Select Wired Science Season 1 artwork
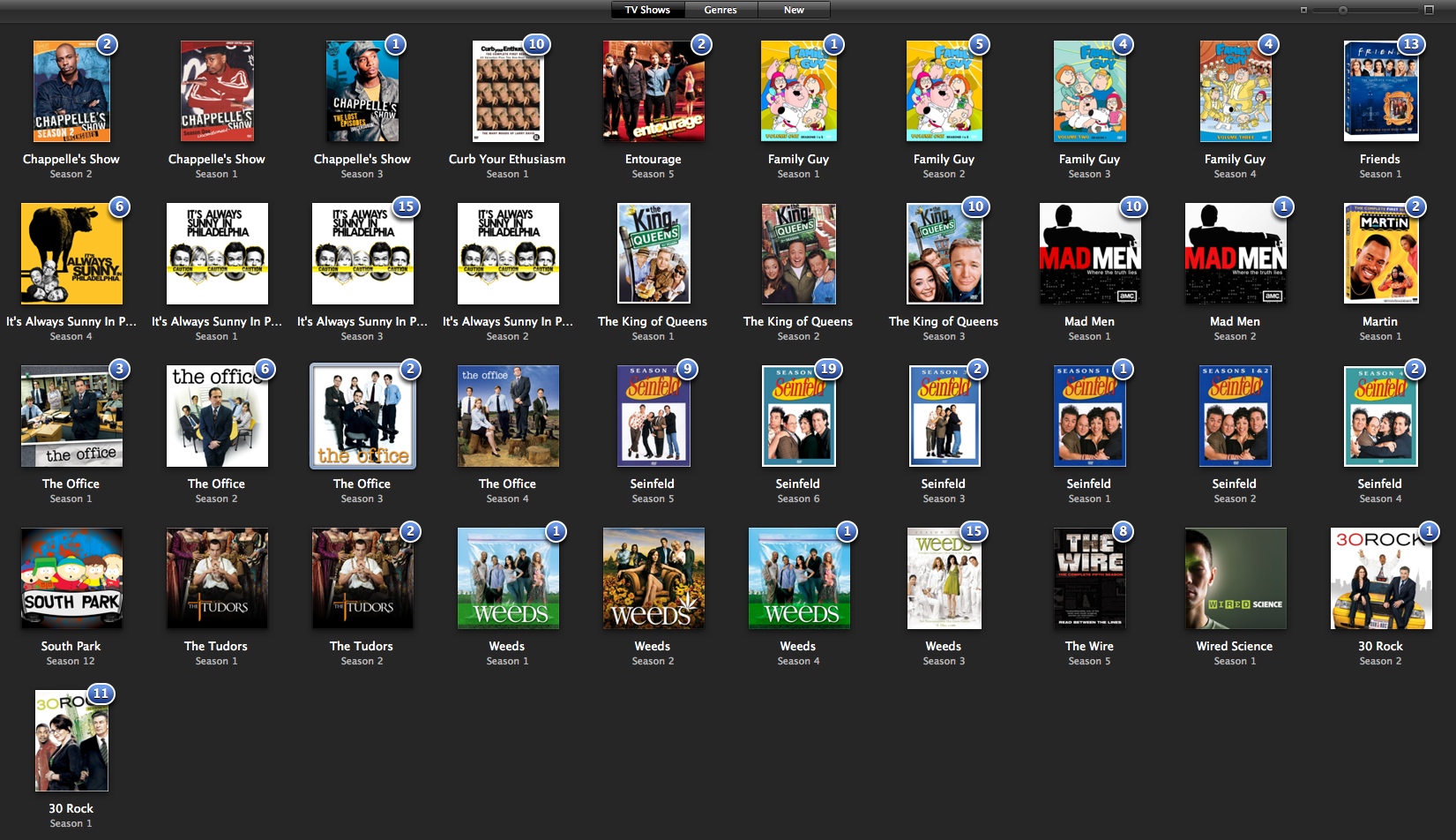The image size is (1456, 840). tap(1236, 578)
